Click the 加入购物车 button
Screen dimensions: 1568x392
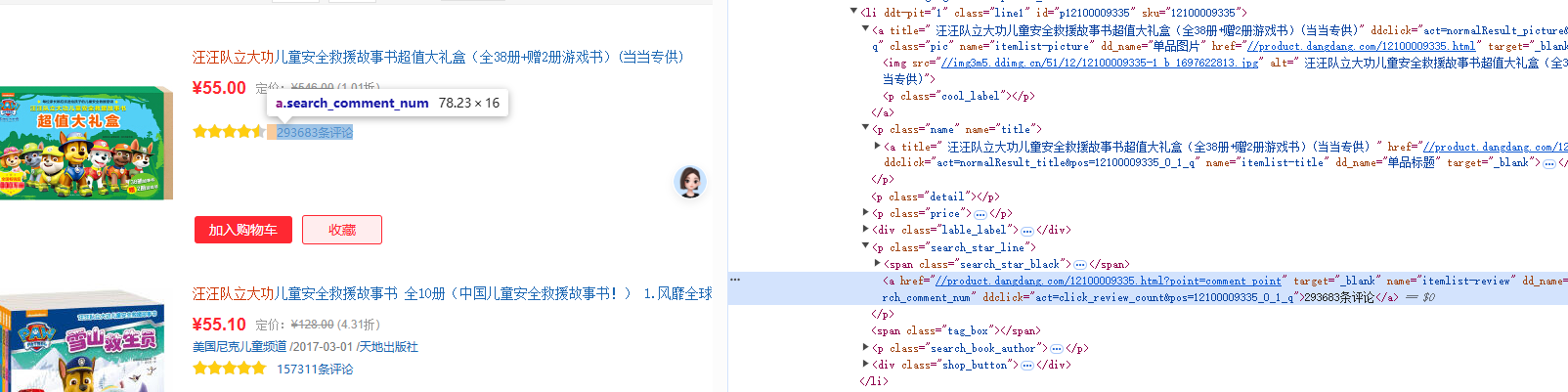[243, 230]
